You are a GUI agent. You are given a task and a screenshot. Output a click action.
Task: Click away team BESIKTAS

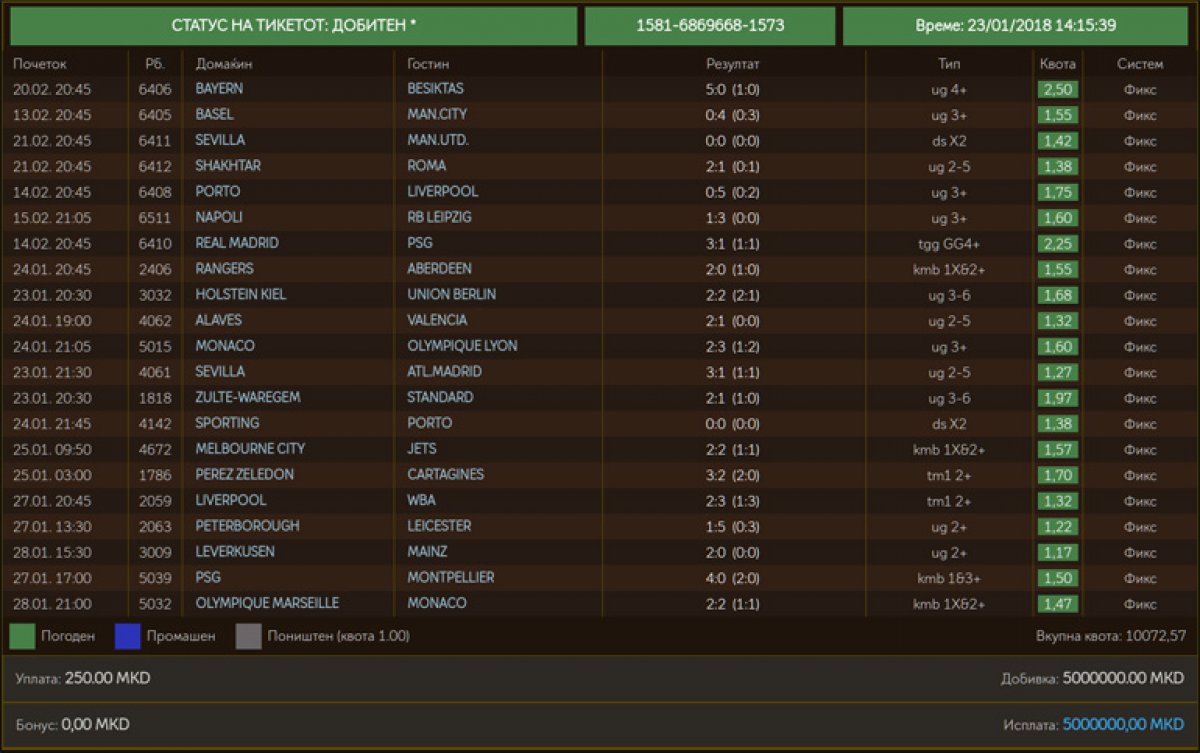point(436,89)
